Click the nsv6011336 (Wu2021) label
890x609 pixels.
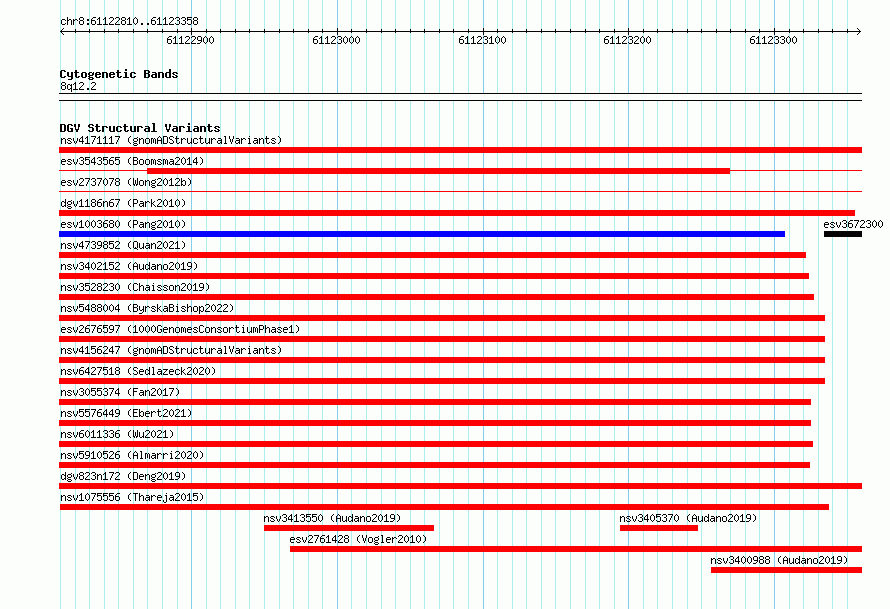117,434
